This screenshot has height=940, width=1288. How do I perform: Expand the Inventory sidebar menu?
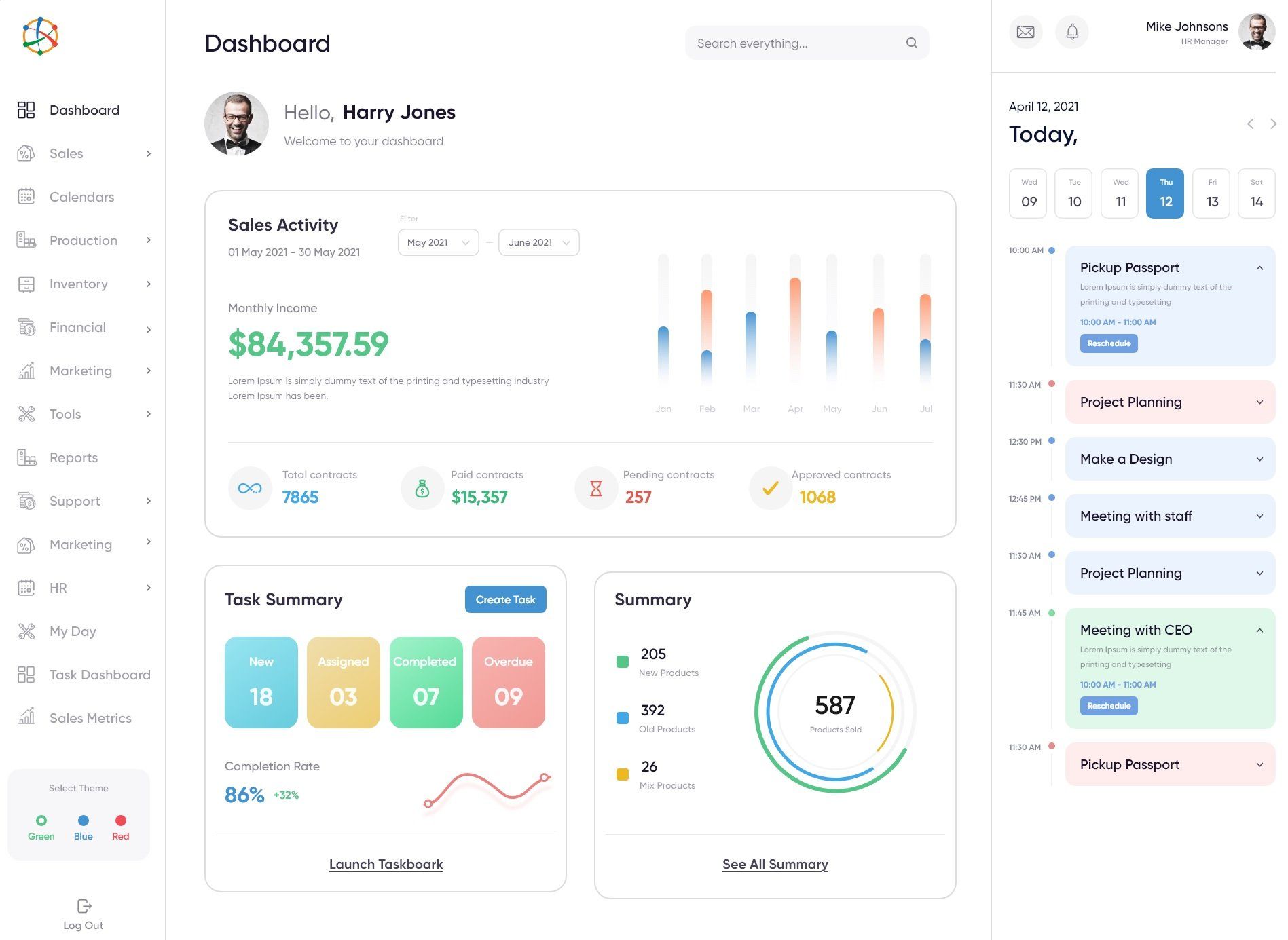click(x=148, y=284)
